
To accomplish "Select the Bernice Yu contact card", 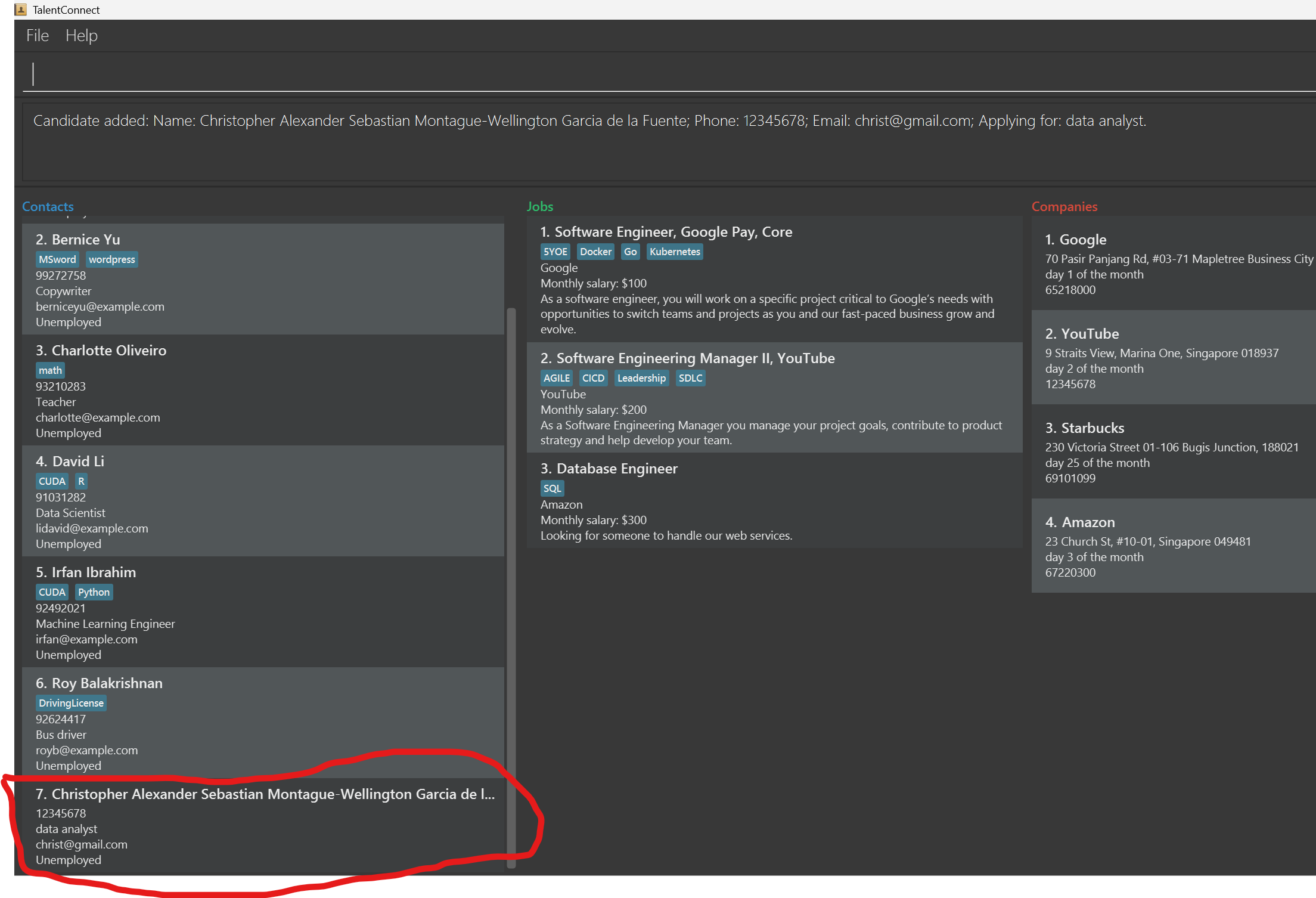I will point(262,279).
